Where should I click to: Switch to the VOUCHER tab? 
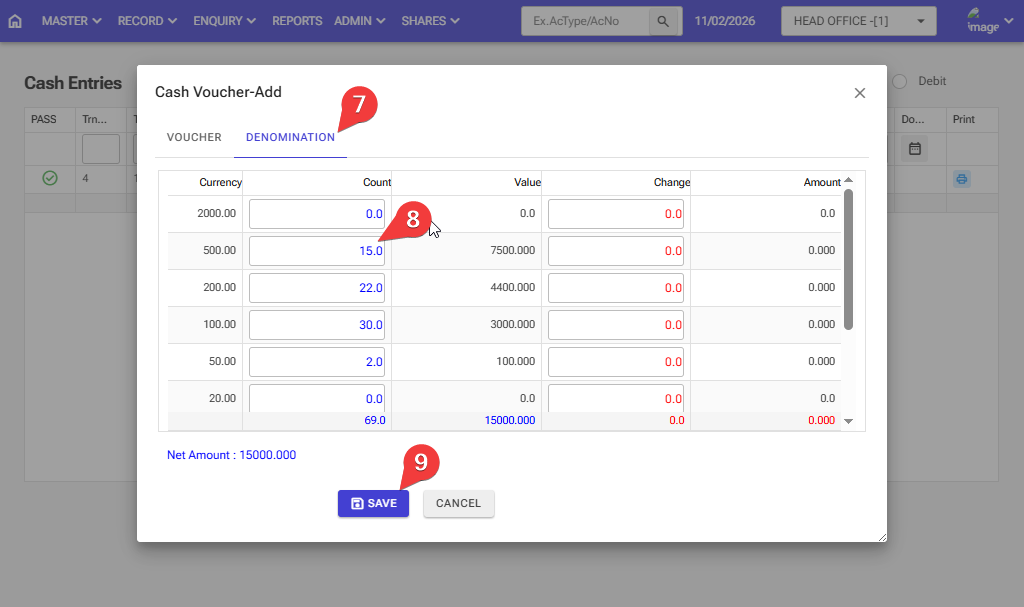pos(194,138)
